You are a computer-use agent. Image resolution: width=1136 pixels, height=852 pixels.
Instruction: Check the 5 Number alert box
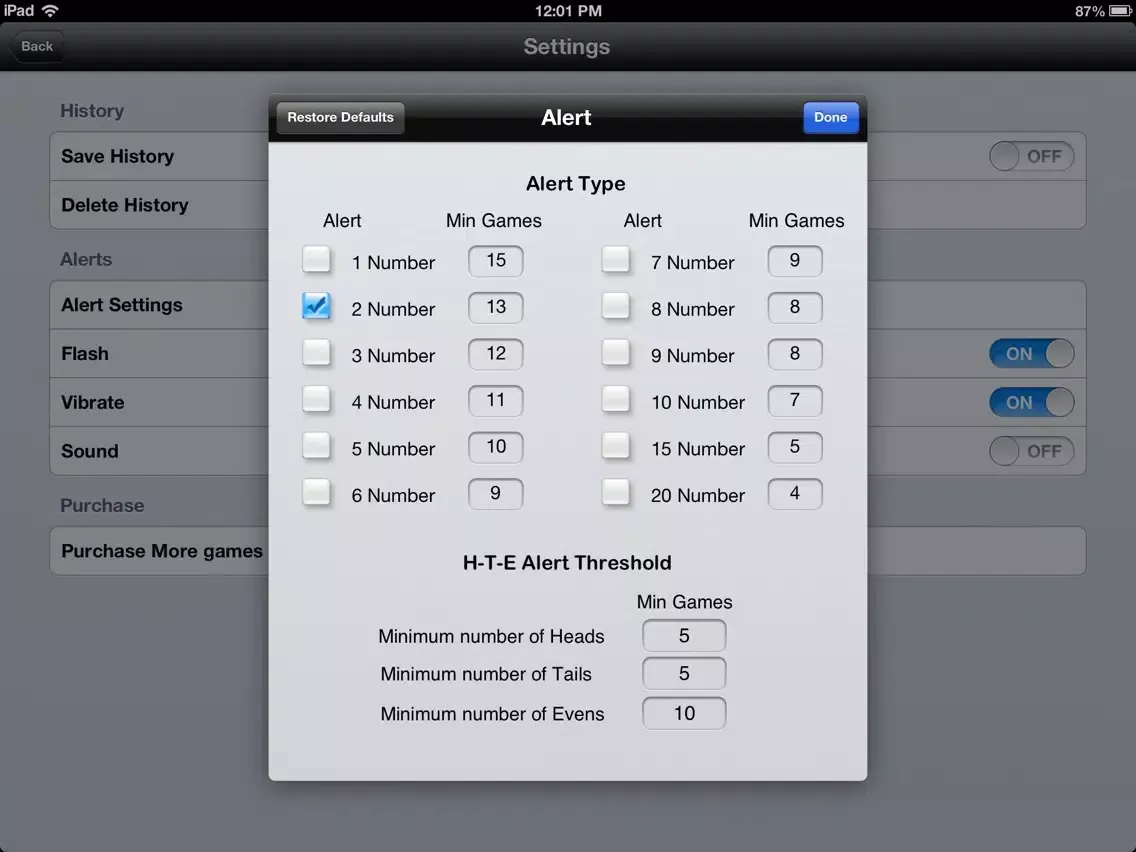[x=317, y=446]
